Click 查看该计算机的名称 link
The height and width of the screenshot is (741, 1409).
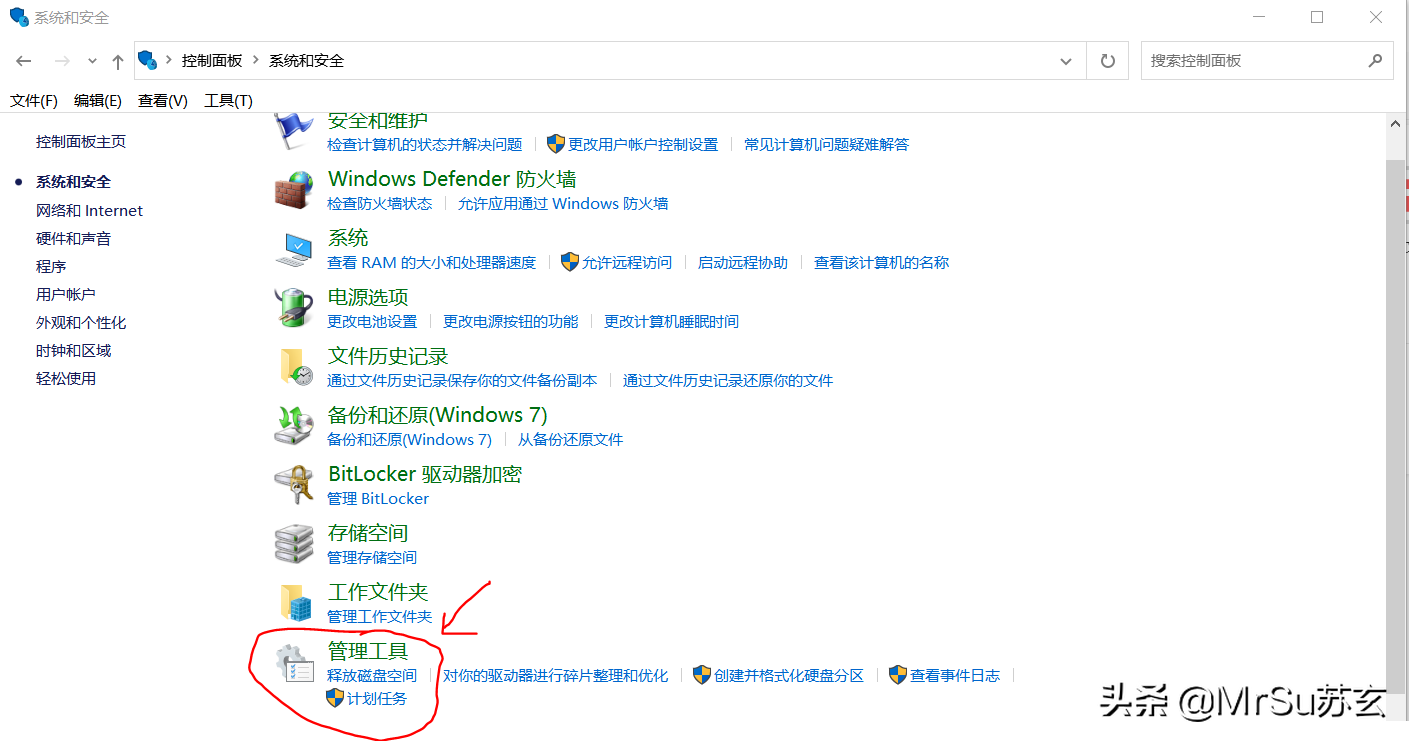pyautogui.click(x=882, y=262)
